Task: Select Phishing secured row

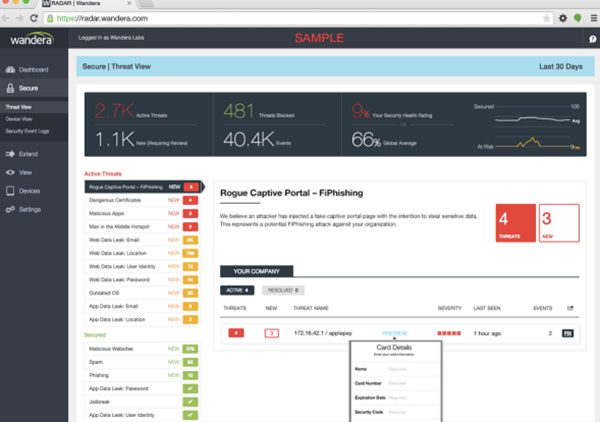Action: coord(142,375)
